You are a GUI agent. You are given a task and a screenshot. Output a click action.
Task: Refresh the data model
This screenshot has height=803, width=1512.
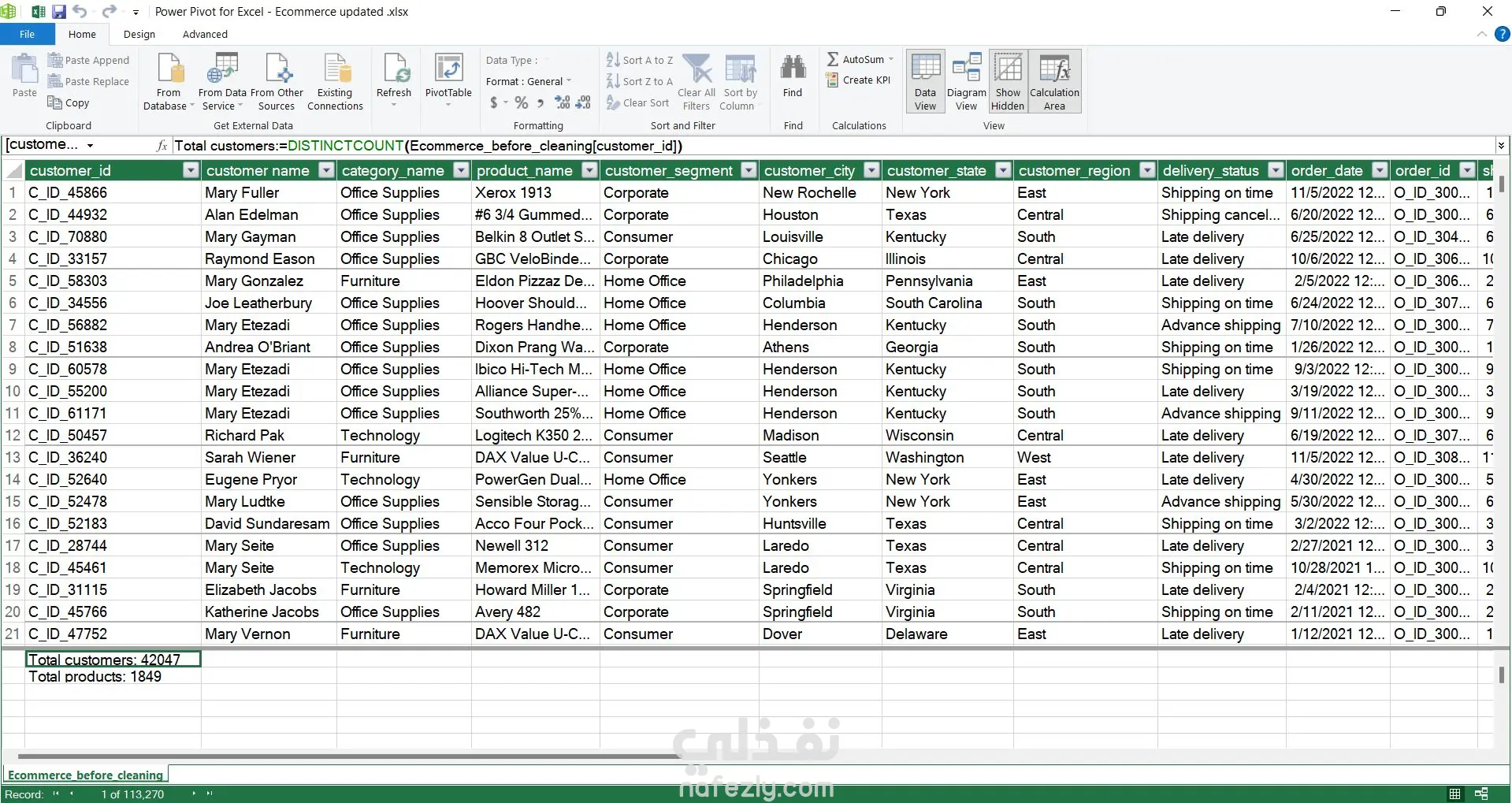coord(394,80)
